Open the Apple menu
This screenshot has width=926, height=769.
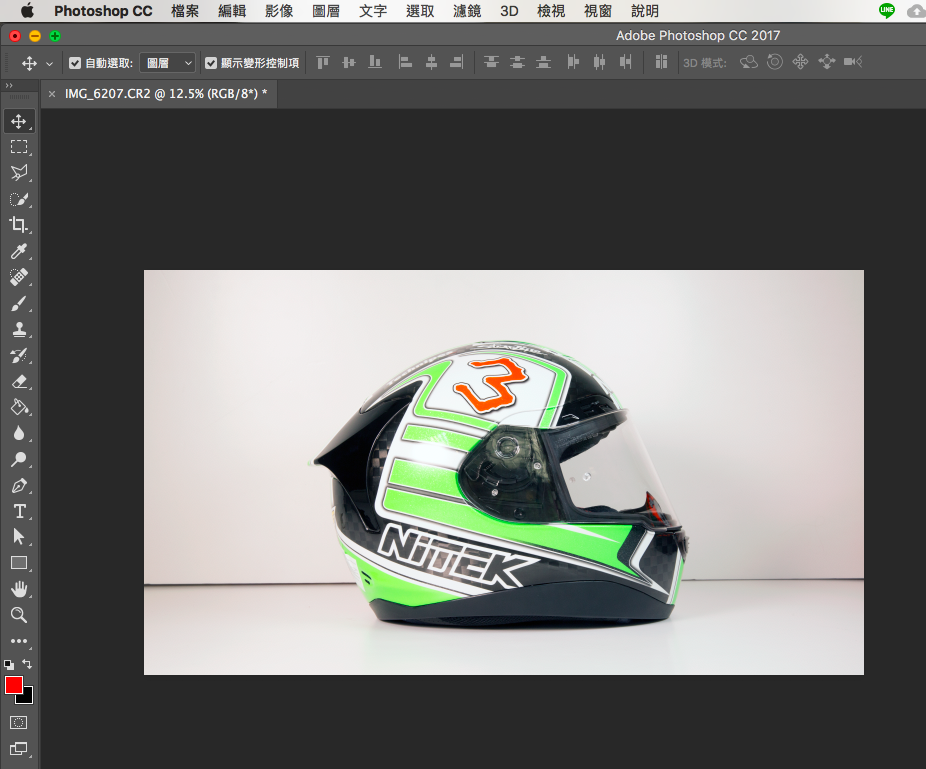(x=27, y=11)
